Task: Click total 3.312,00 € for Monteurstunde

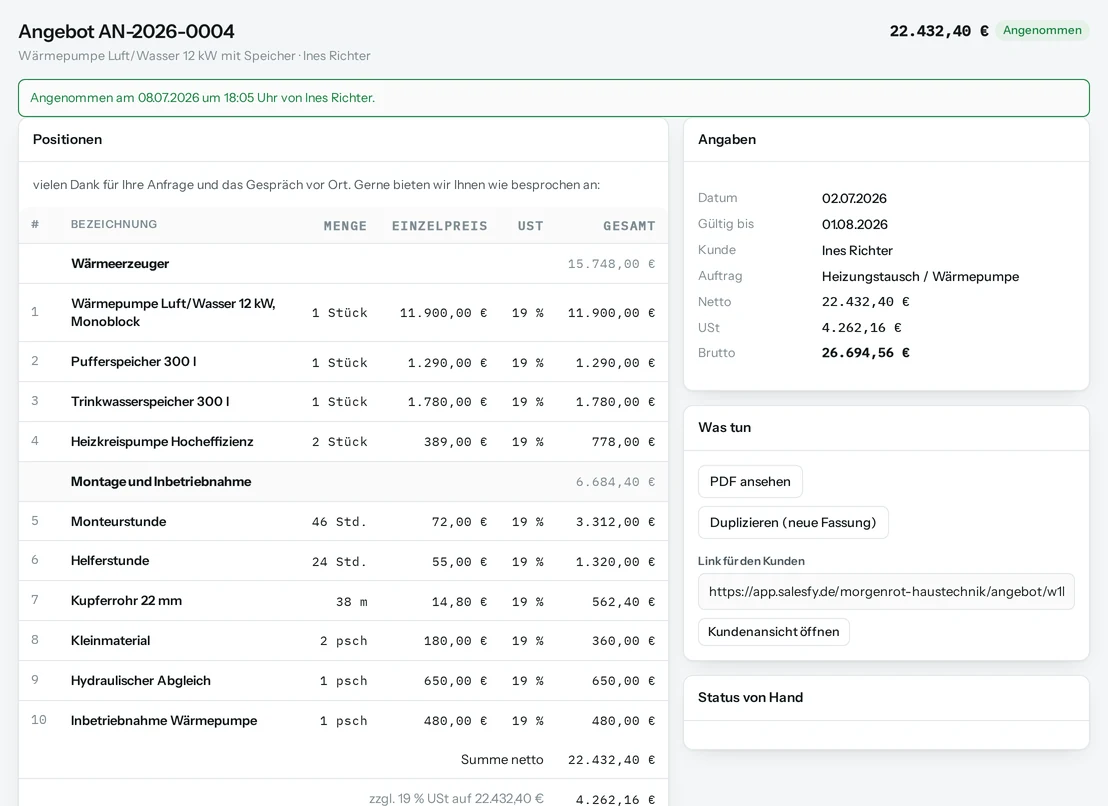Action: coord(615,522)
